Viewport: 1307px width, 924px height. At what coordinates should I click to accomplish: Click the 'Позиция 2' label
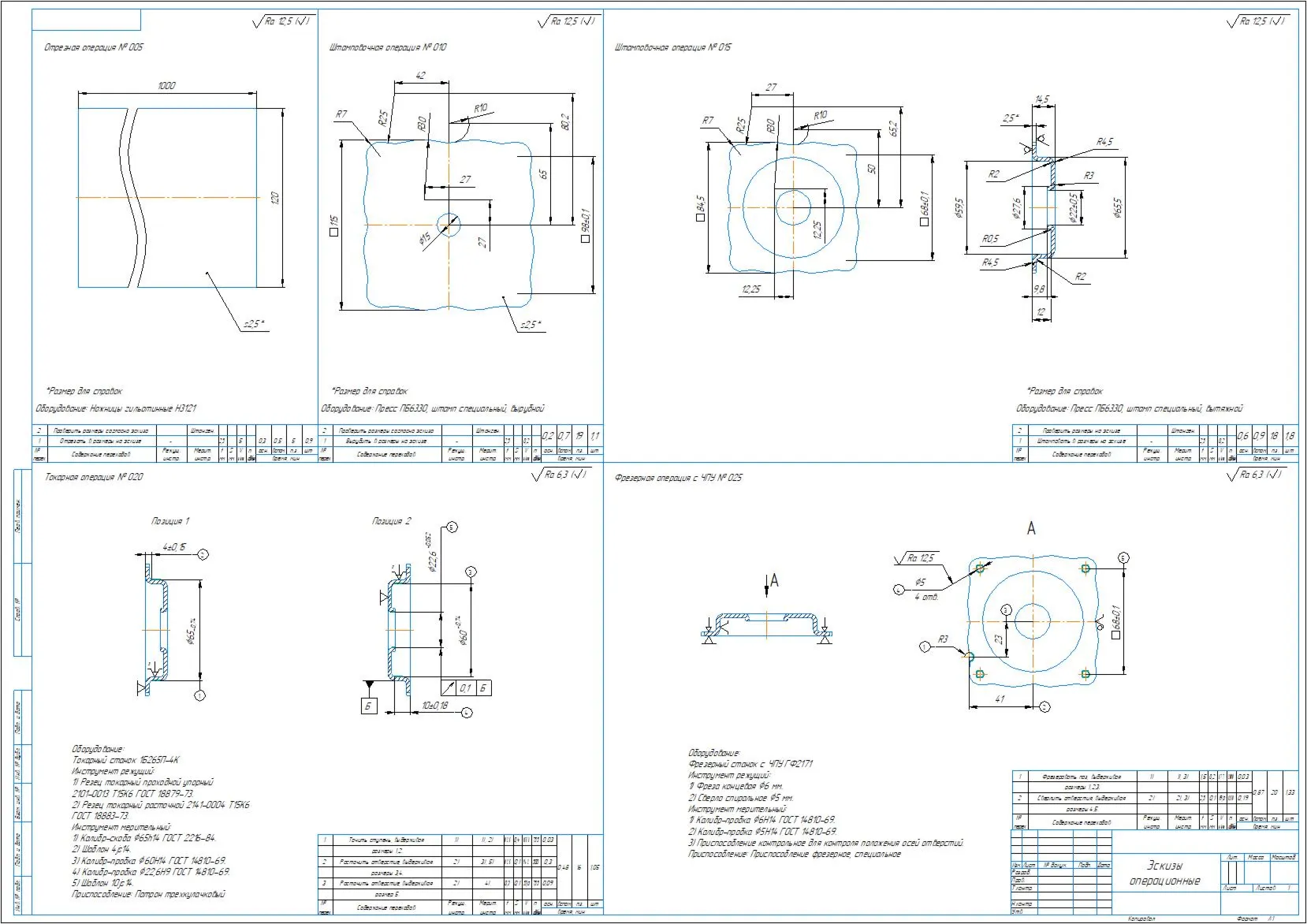391,521
